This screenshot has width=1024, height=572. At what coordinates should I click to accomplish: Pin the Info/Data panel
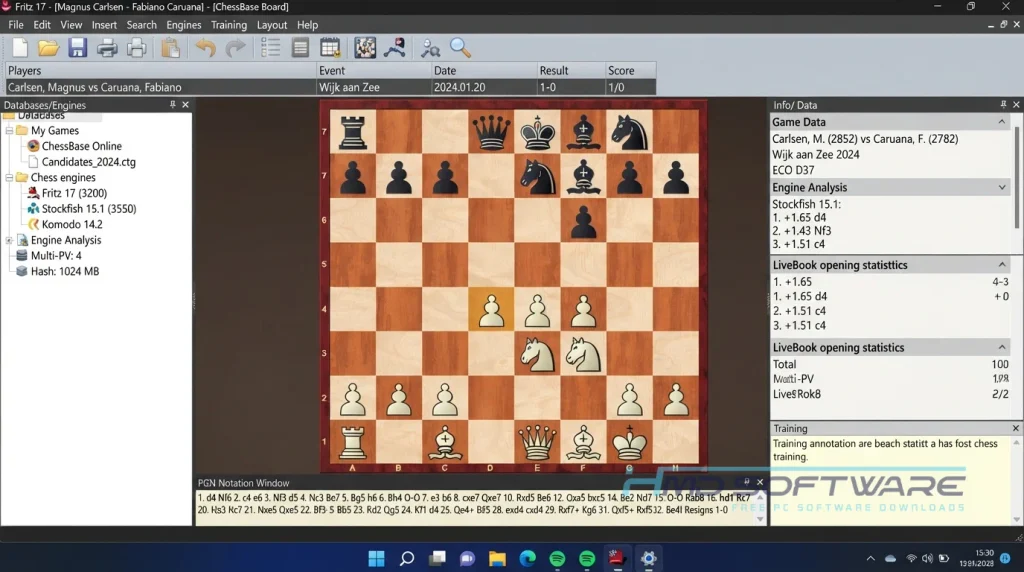pos(1003,104)
